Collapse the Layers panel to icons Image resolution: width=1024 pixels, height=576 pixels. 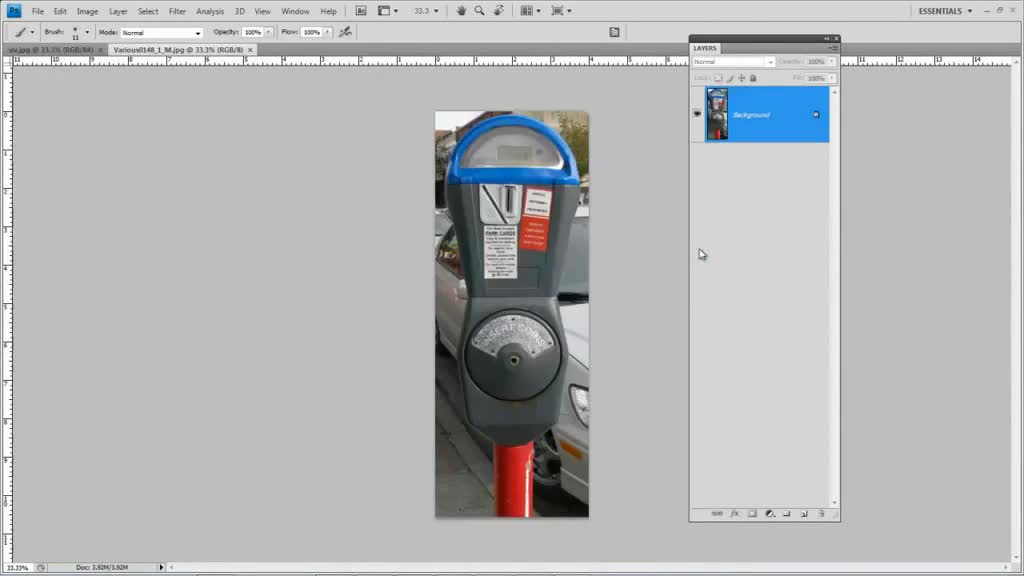tap(827, 39)
